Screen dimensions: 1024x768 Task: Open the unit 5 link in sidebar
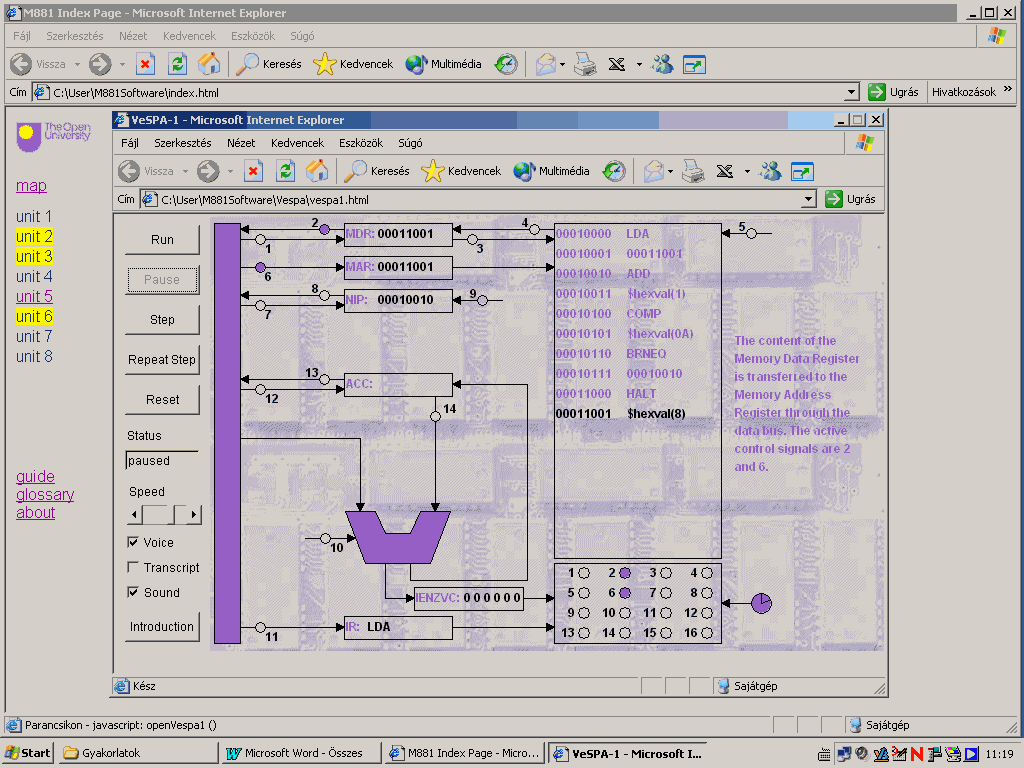click(34, 296)
